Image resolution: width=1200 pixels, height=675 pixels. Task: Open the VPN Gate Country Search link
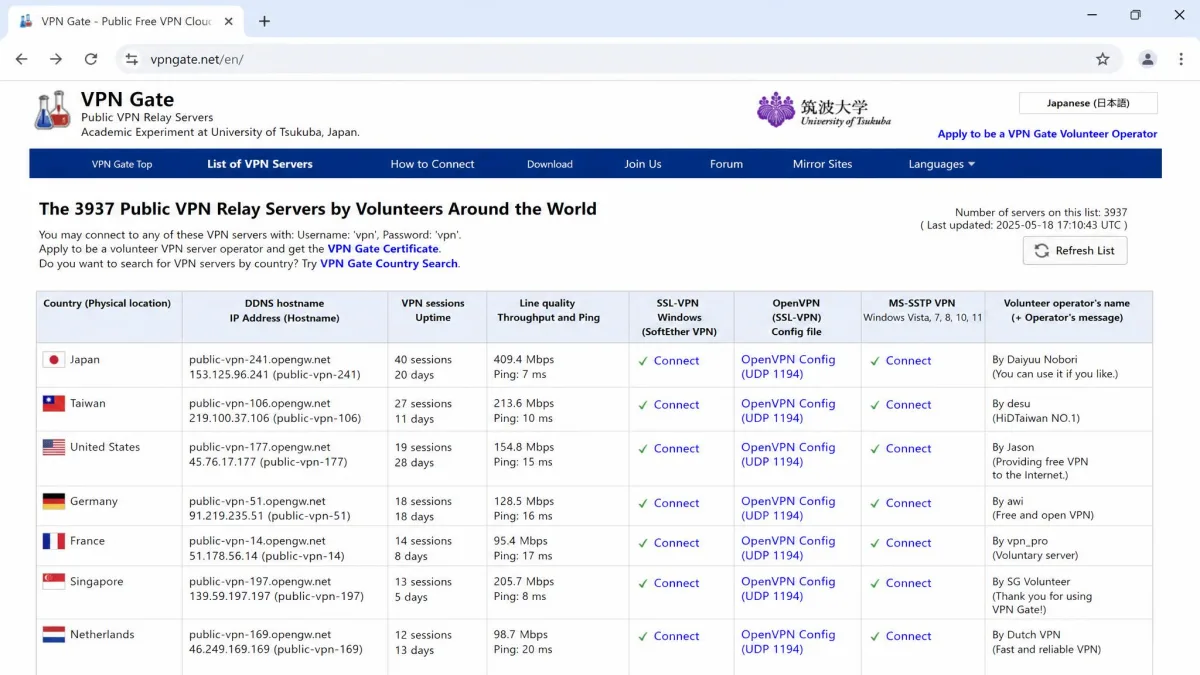point(389,264)
